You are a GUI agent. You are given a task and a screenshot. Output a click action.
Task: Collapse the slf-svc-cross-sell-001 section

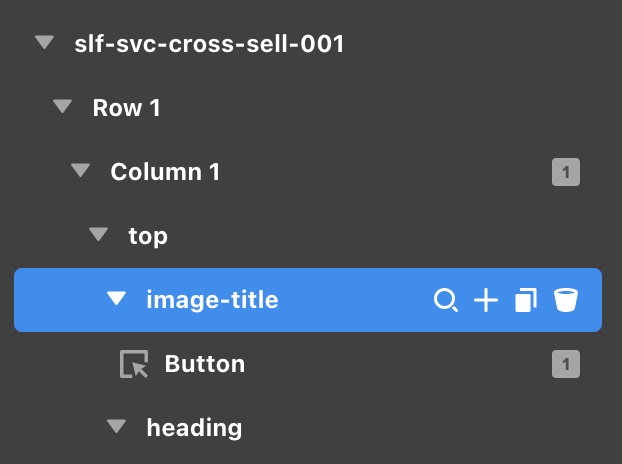point(44,43)
